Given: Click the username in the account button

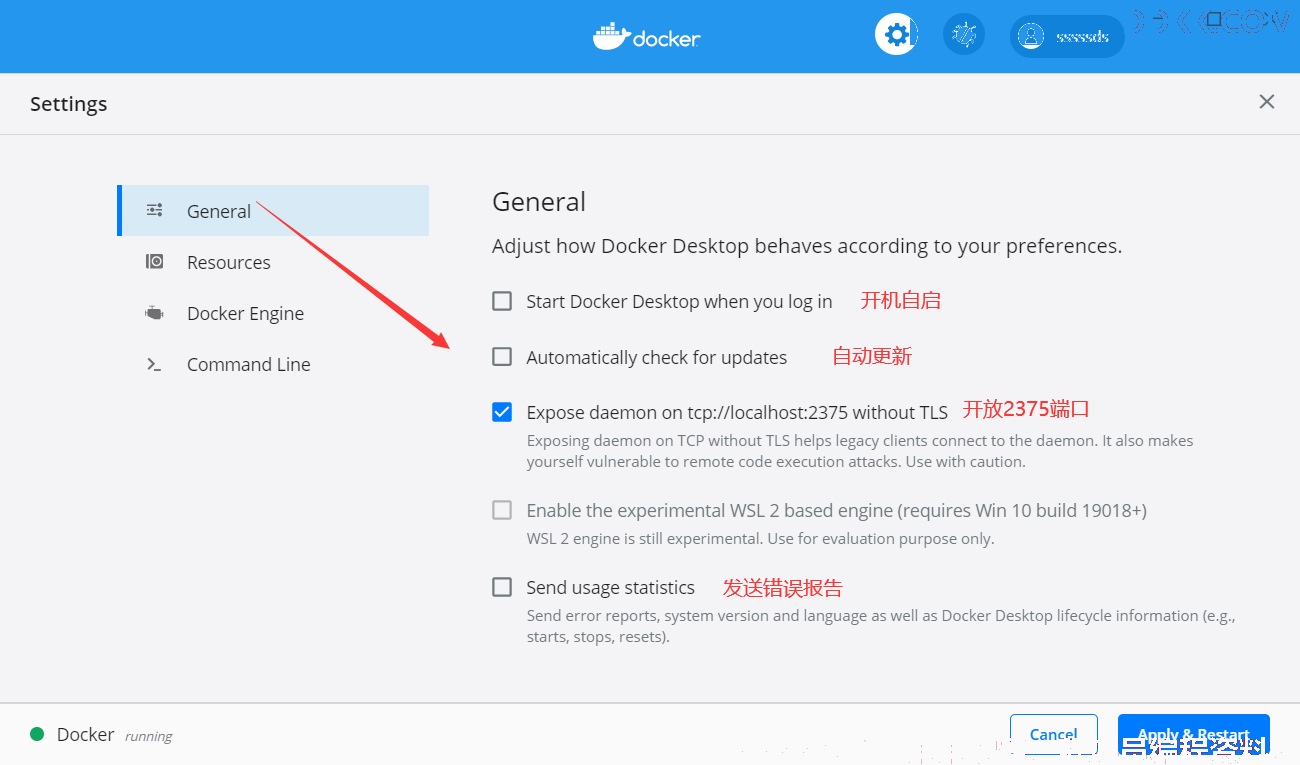Looking at the screenshot, I should pyautogui.click(x=1082, y=37).
